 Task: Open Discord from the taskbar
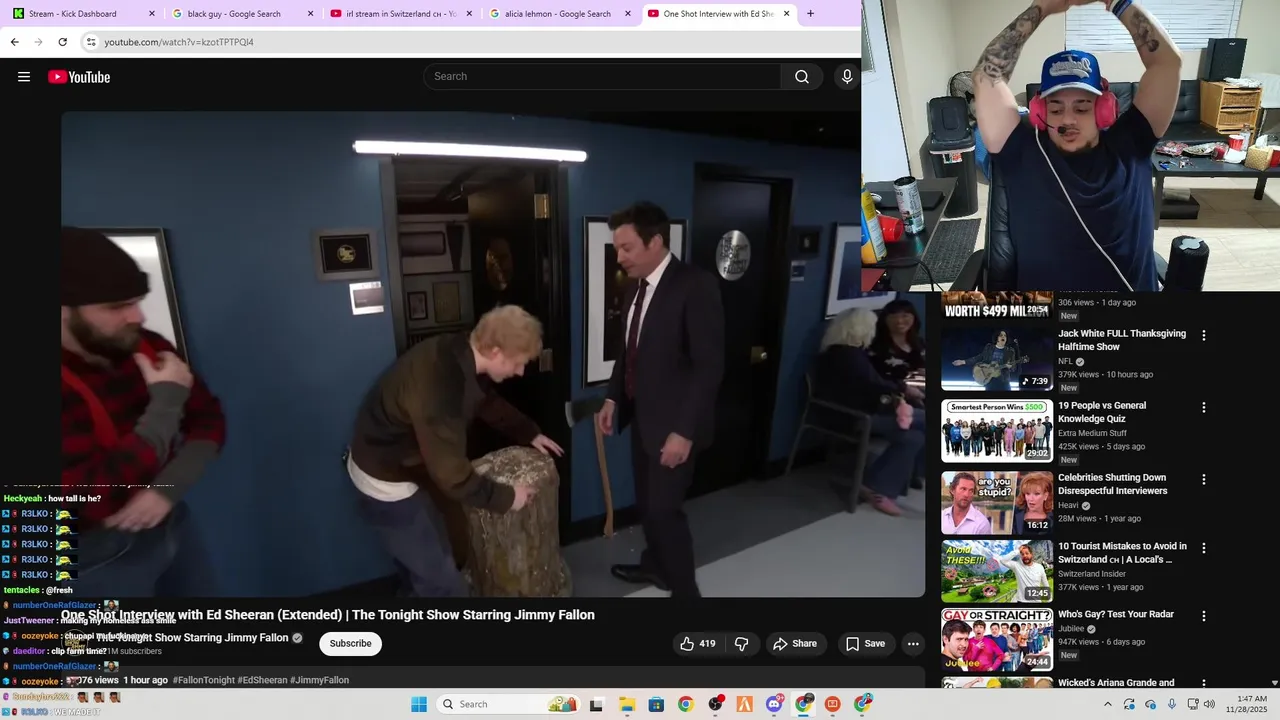774,704
